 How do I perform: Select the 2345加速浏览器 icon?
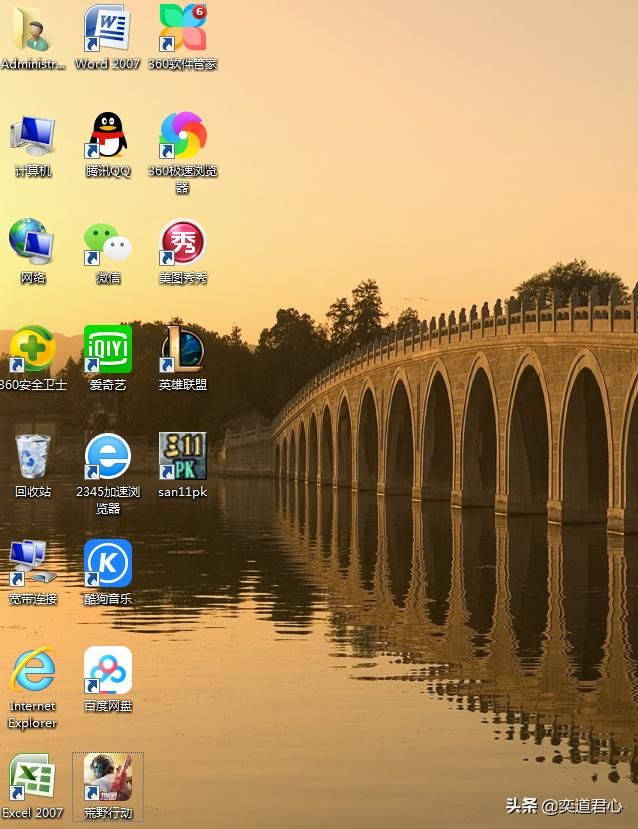tap(107, 457)
